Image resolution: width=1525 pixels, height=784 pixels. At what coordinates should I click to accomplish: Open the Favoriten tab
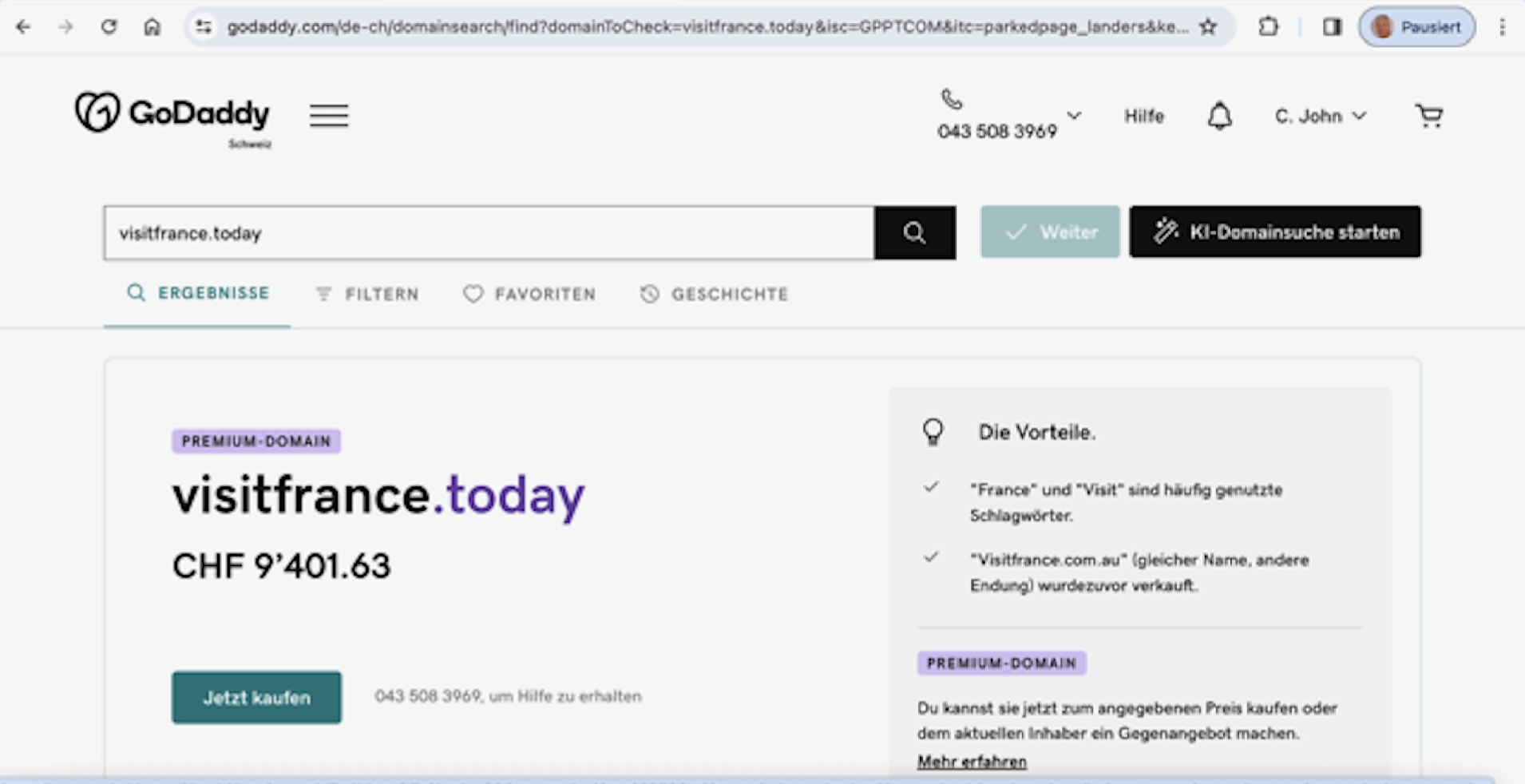click(529, 295)
